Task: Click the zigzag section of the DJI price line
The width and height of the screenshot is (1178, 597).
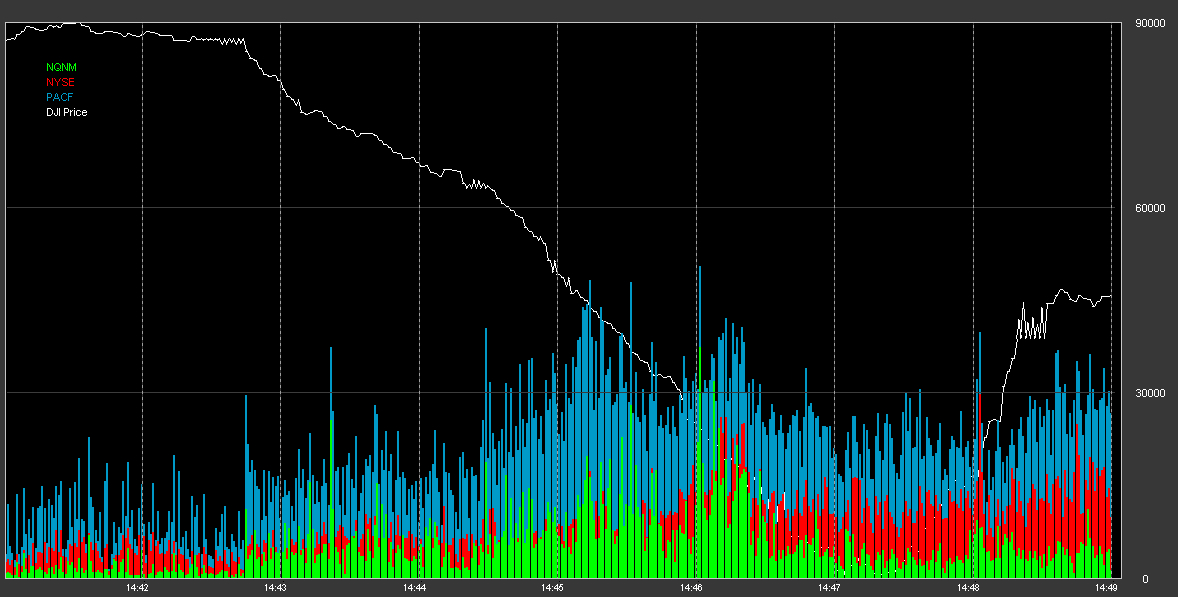Action: coord(1032,325)
